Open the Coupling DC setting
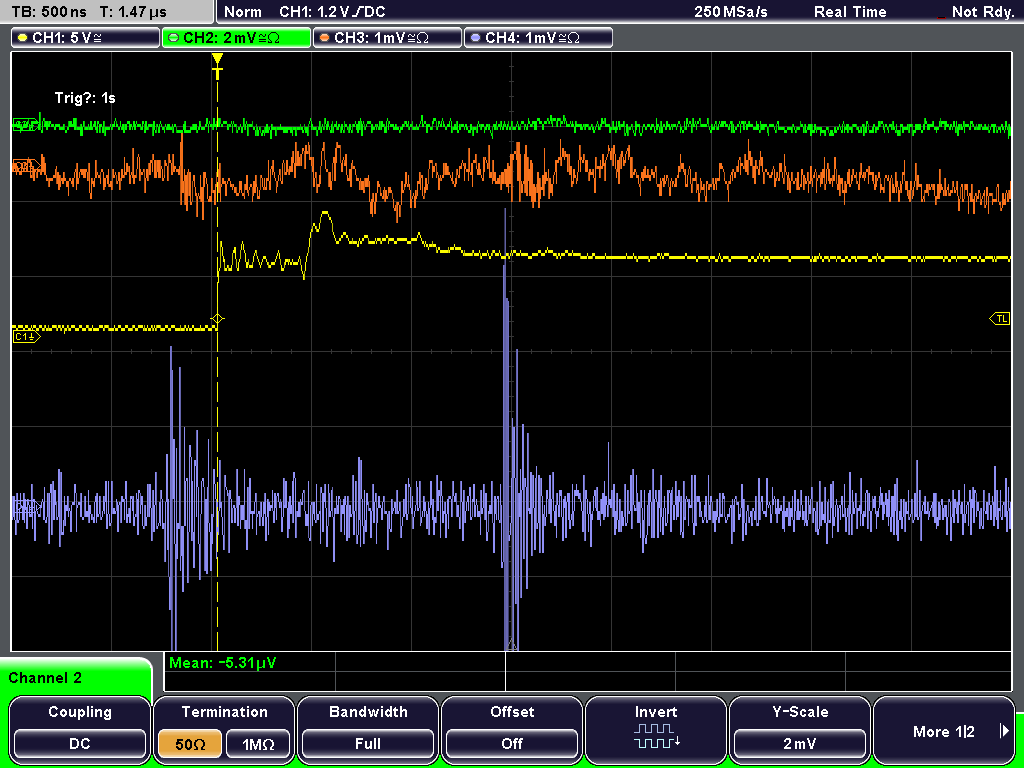This screenshot has width=1024, height=768. 80,729
